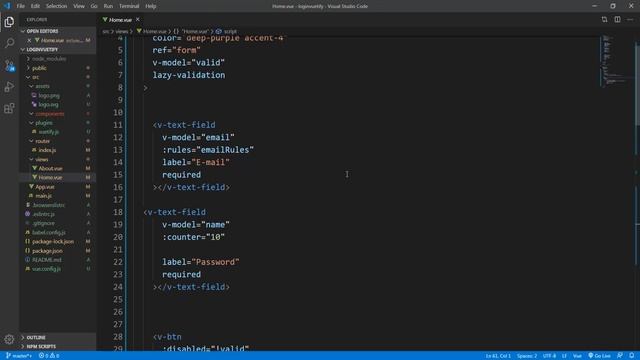Open the Extensions view
640x360 pixels.
point(9,108)
